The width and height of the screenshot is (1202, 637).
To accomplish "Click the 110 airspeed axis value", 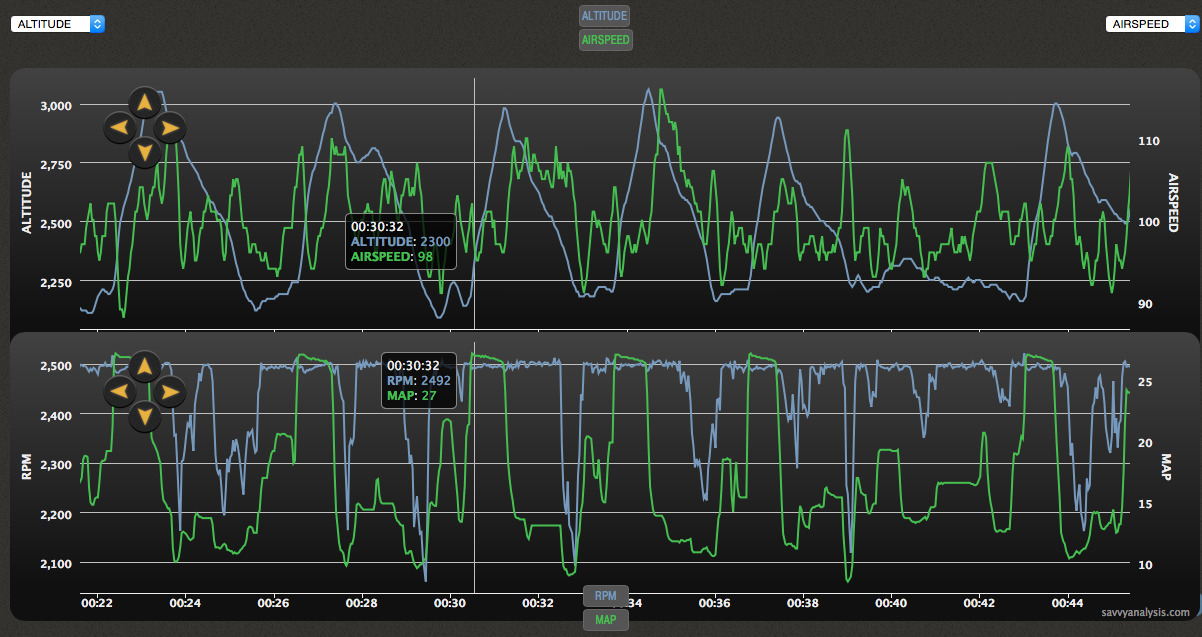I will [x=1148, y=142].
